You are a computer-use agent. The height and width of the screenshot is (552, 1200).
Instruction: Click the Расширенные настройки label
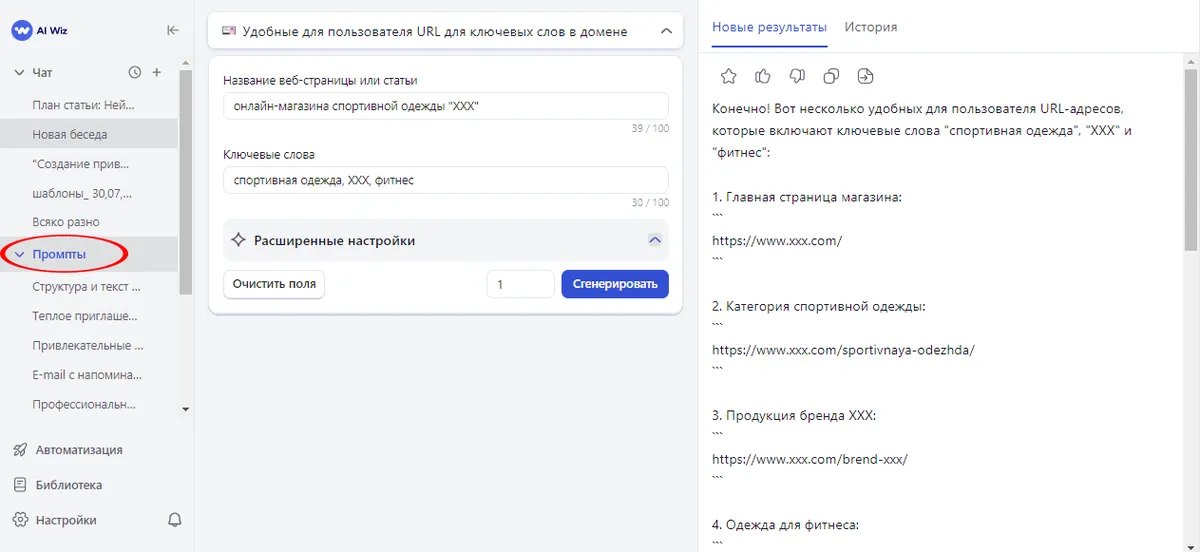coord(334,241)
